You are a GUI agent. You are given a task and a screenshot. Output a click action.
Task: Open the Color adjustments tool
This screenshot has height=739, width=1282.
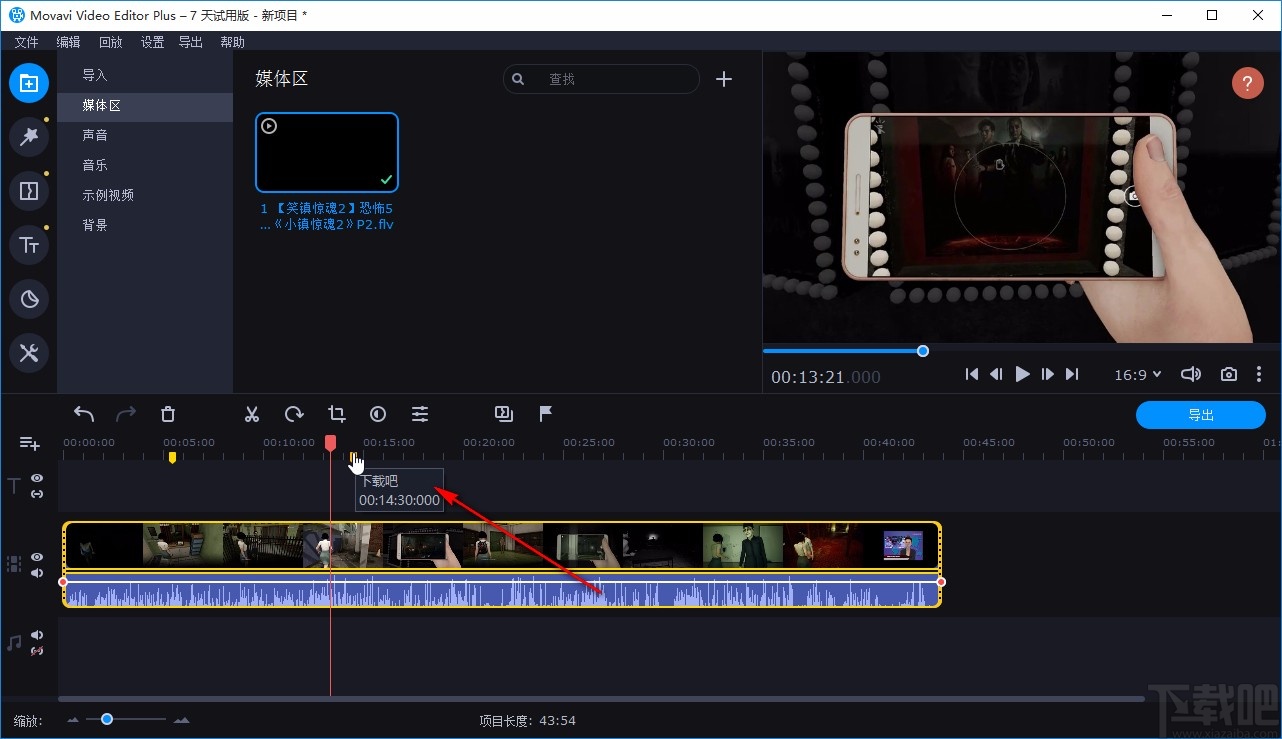tap(378, 414)
